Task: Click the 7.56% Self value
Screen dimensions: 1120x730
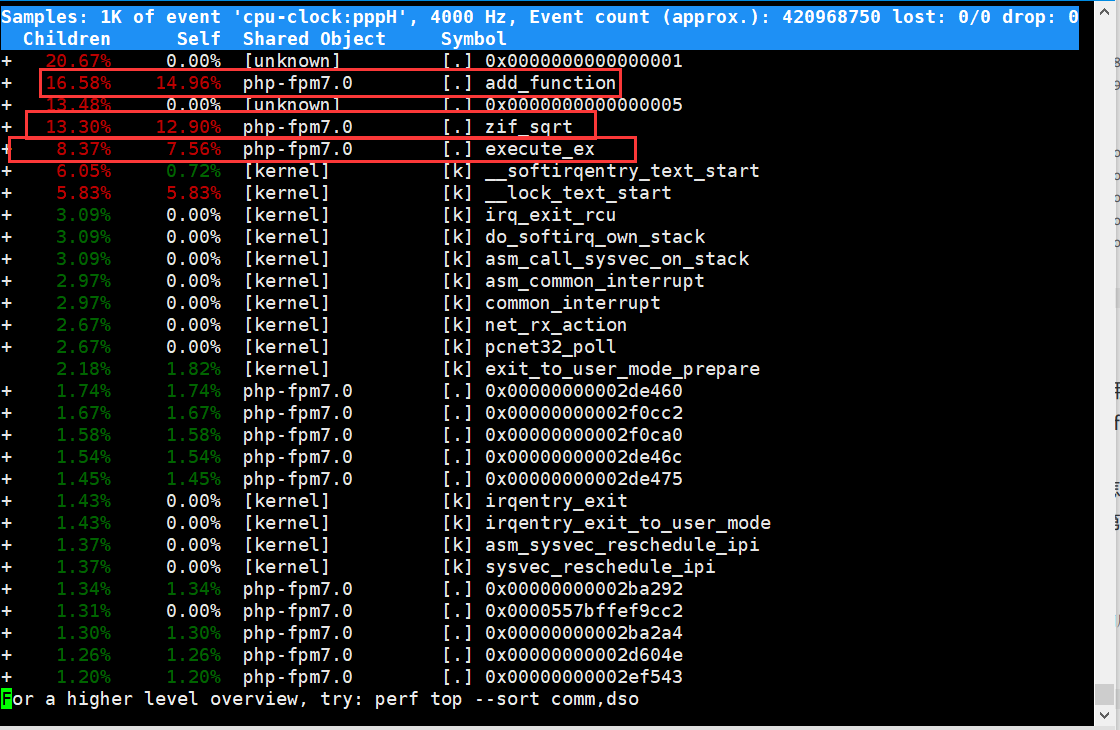Action: [x=194, y=149]
